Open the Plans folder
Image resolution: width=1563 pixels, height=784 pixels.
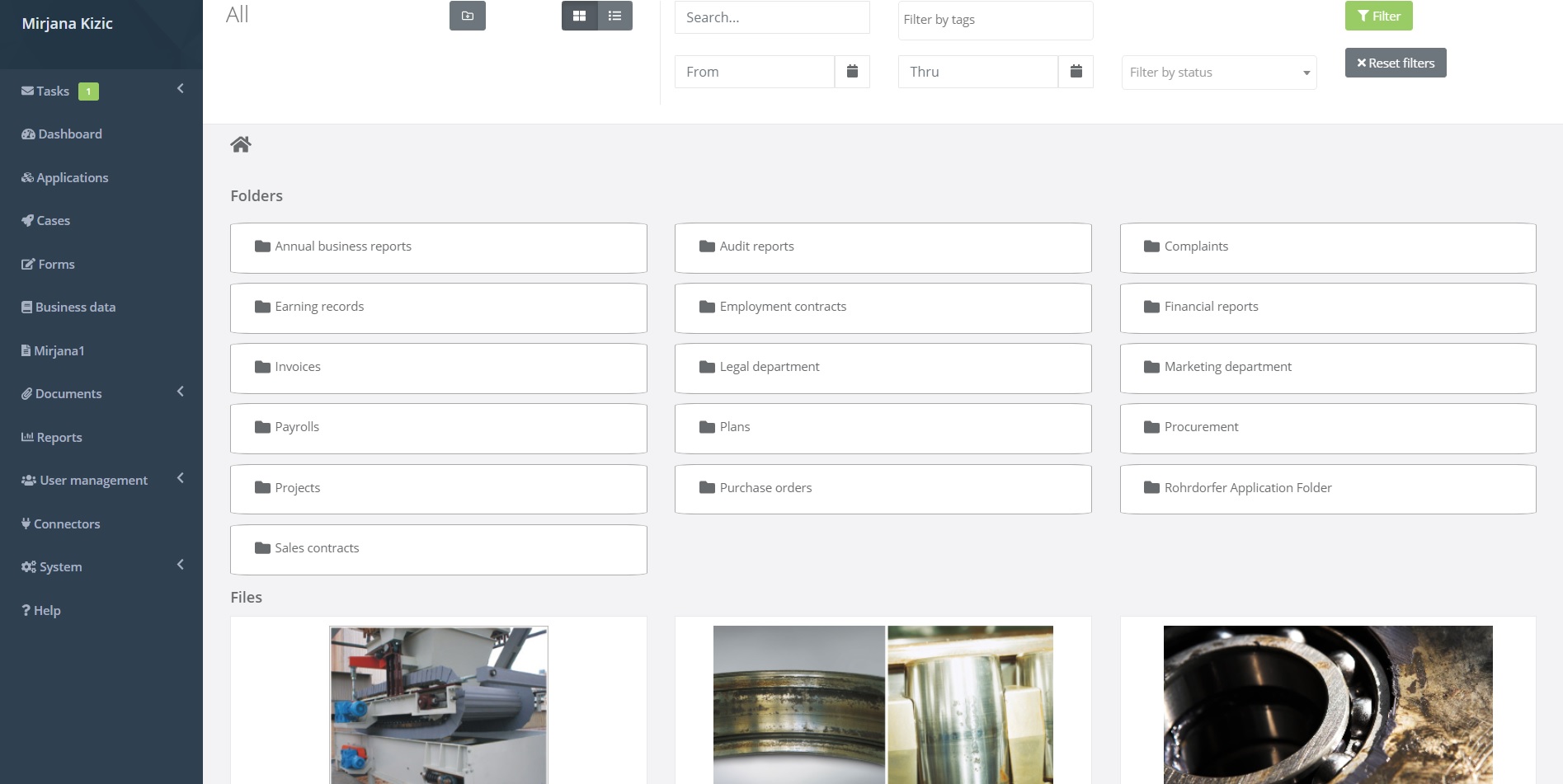883,429
